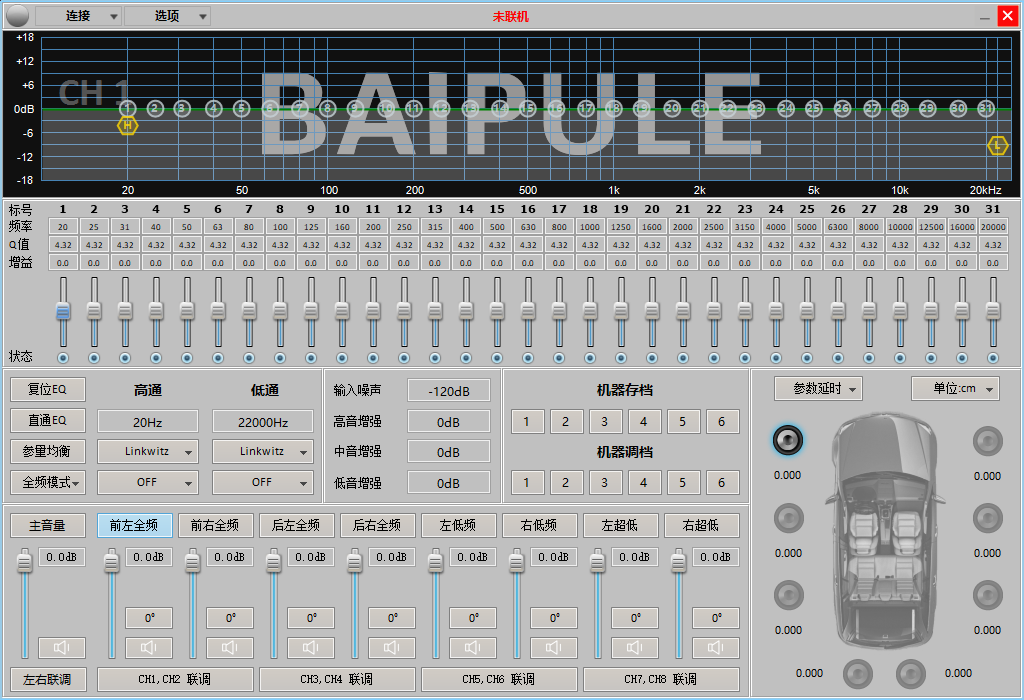
Task: Toggle the 状态 radio for band 16
Action: pos(528,358)
